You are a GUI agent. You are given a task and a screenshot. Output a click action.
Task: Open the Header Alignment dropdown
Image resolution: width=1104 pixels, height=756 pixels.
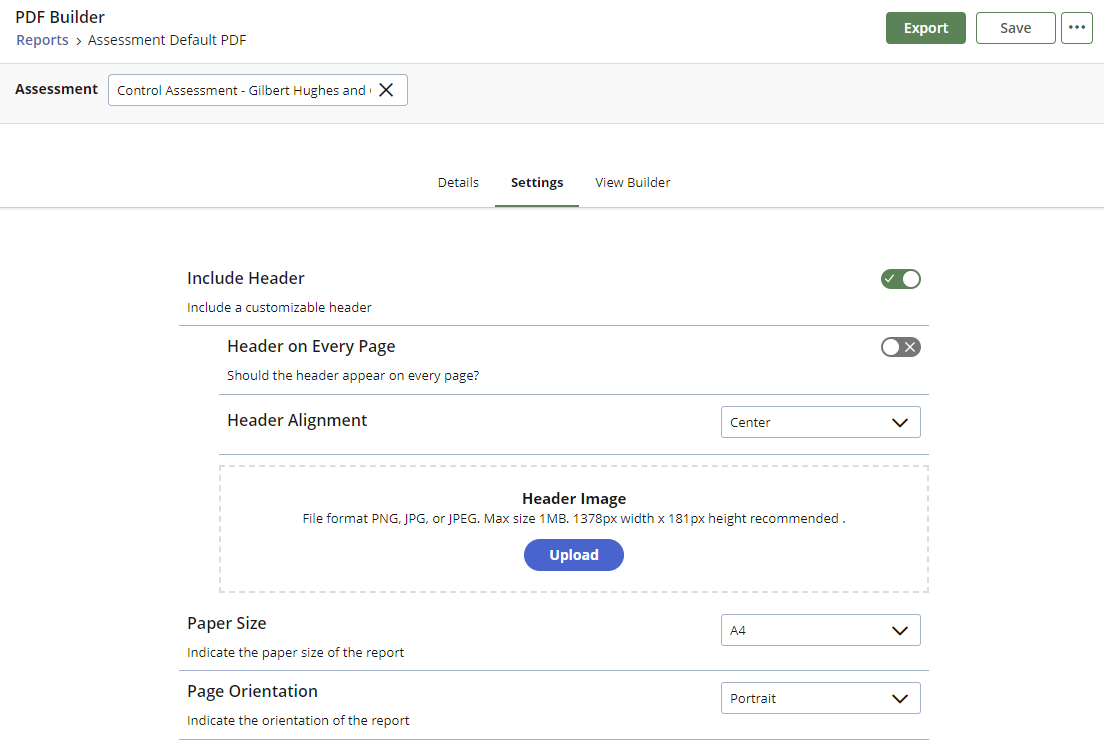820,422
